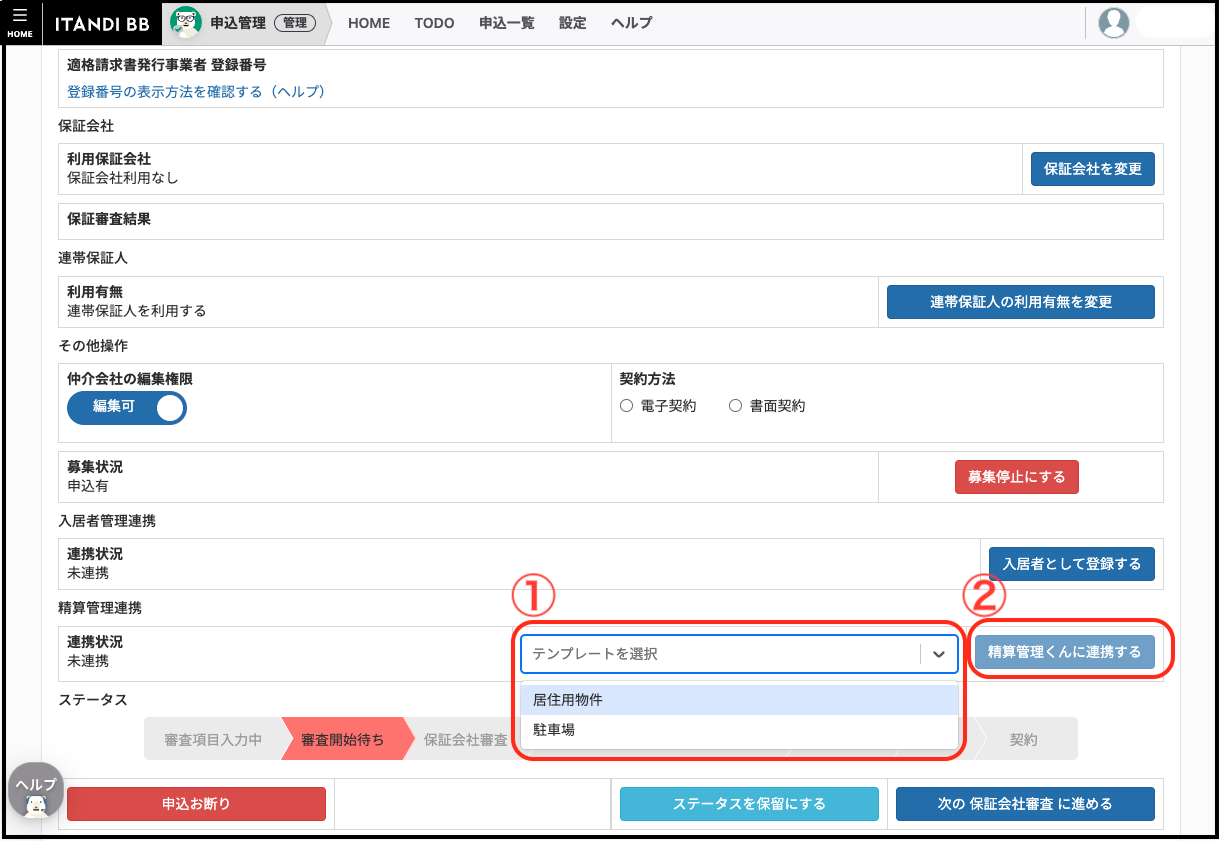
Task: Click 精算管理くんに連携する button
Action: tap(1064, 652)
